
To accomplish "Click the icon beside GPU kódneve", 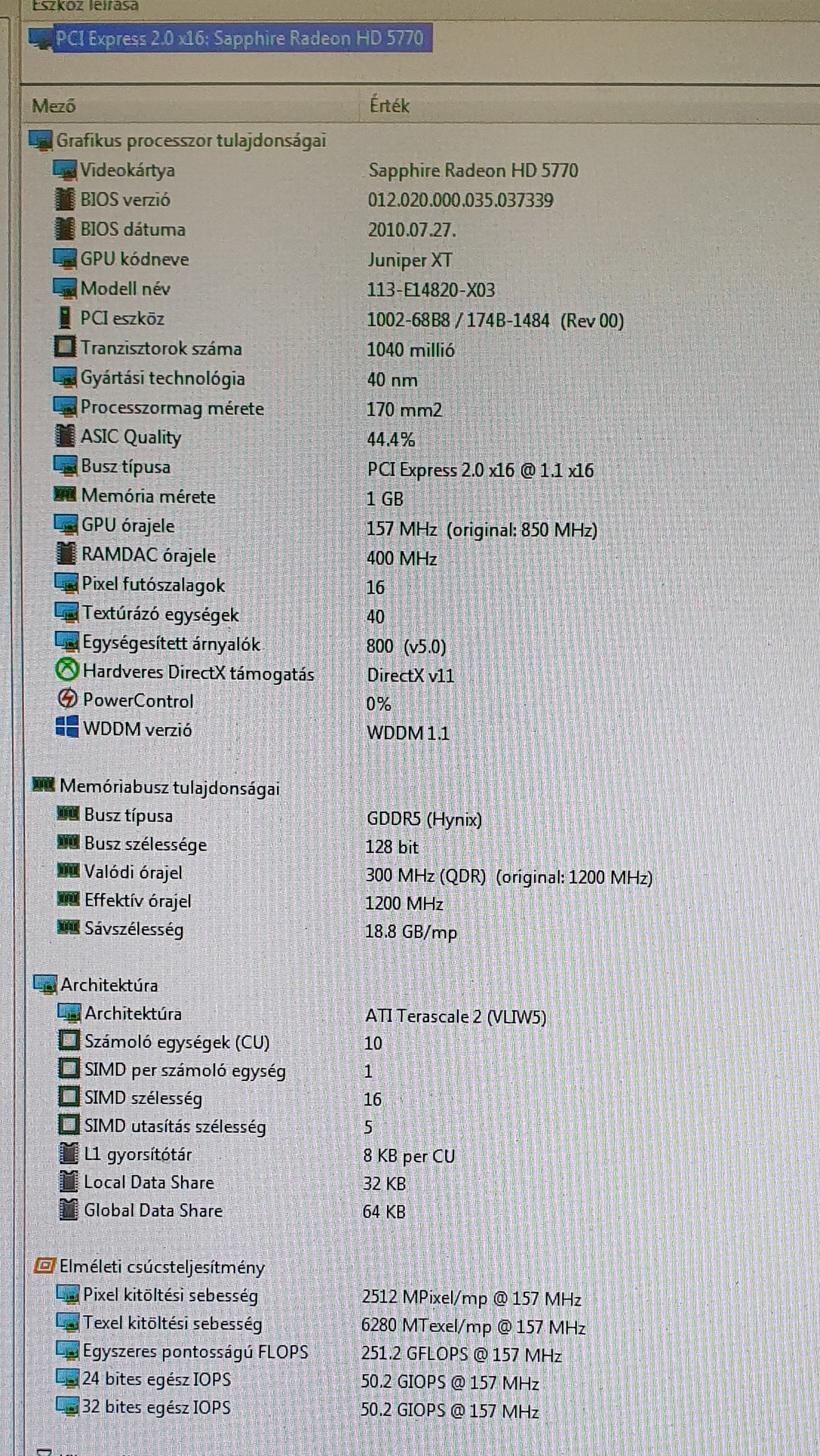I will (x=65, y=258).
